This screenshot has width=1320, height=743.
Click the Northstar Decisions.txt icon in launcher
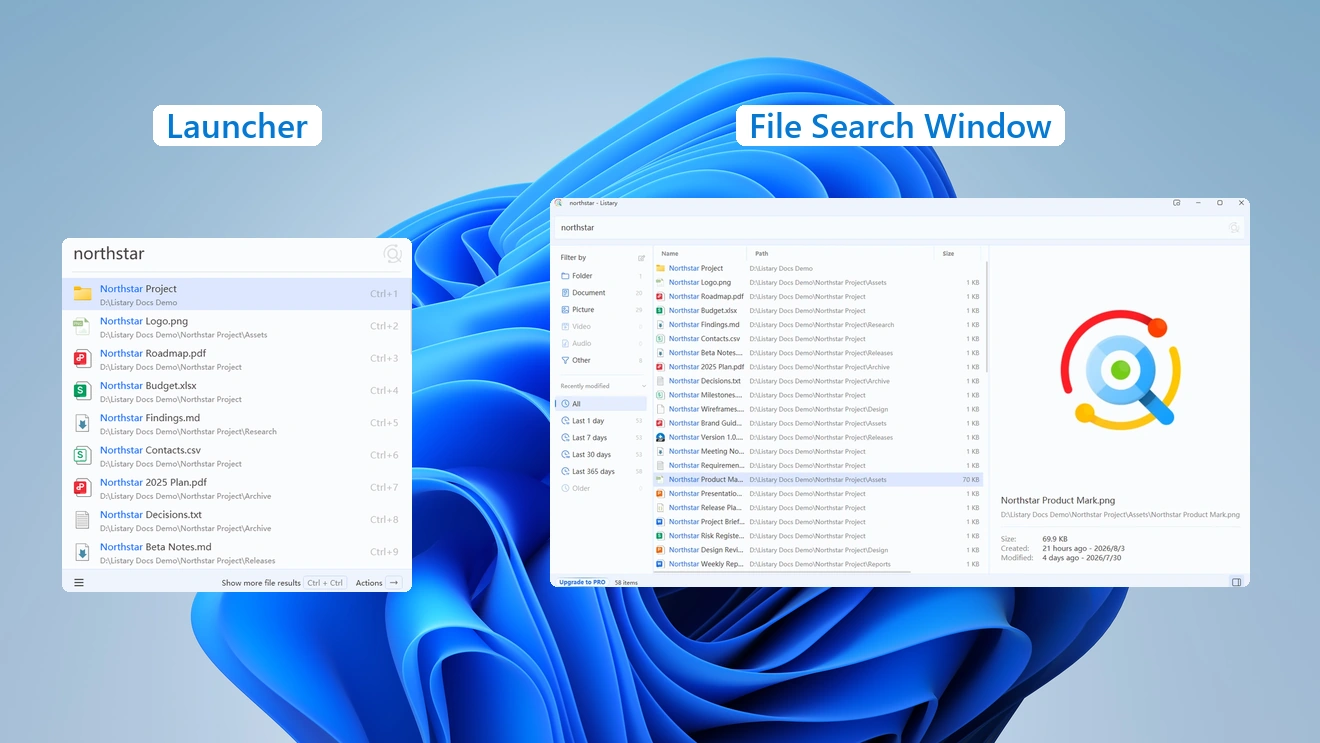pos(82,520)
